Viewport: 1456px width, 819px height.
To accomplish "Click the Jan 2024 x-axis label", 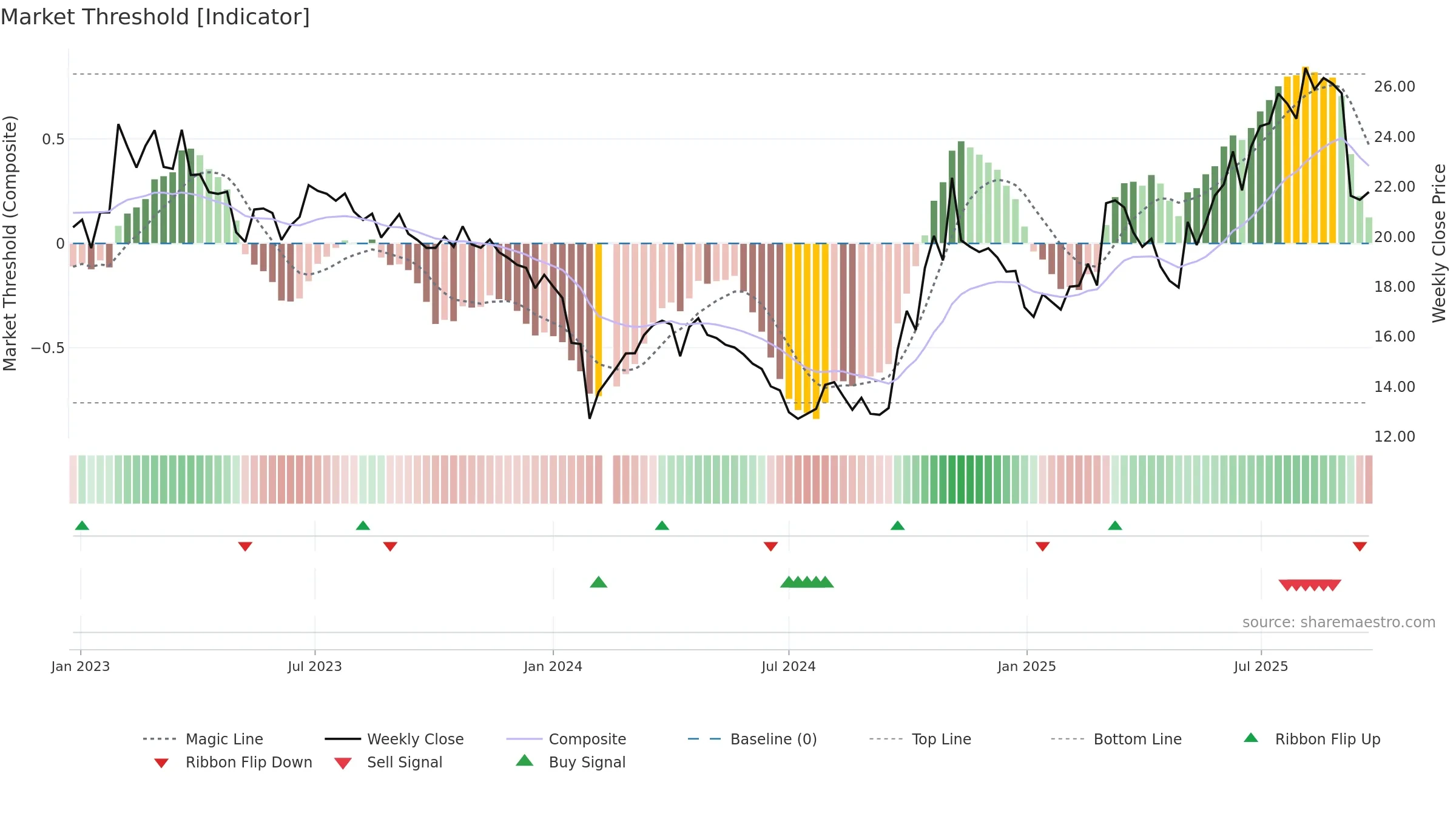I will (553, 666).
